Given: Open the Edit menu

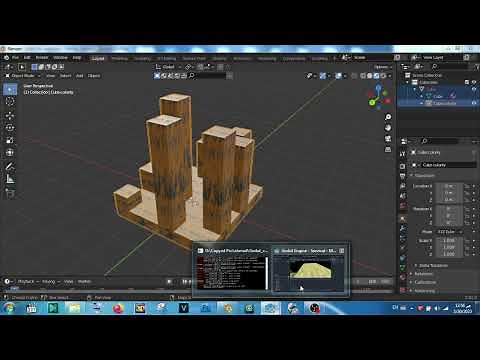Looking at the screenshot, I should (27, 58).
